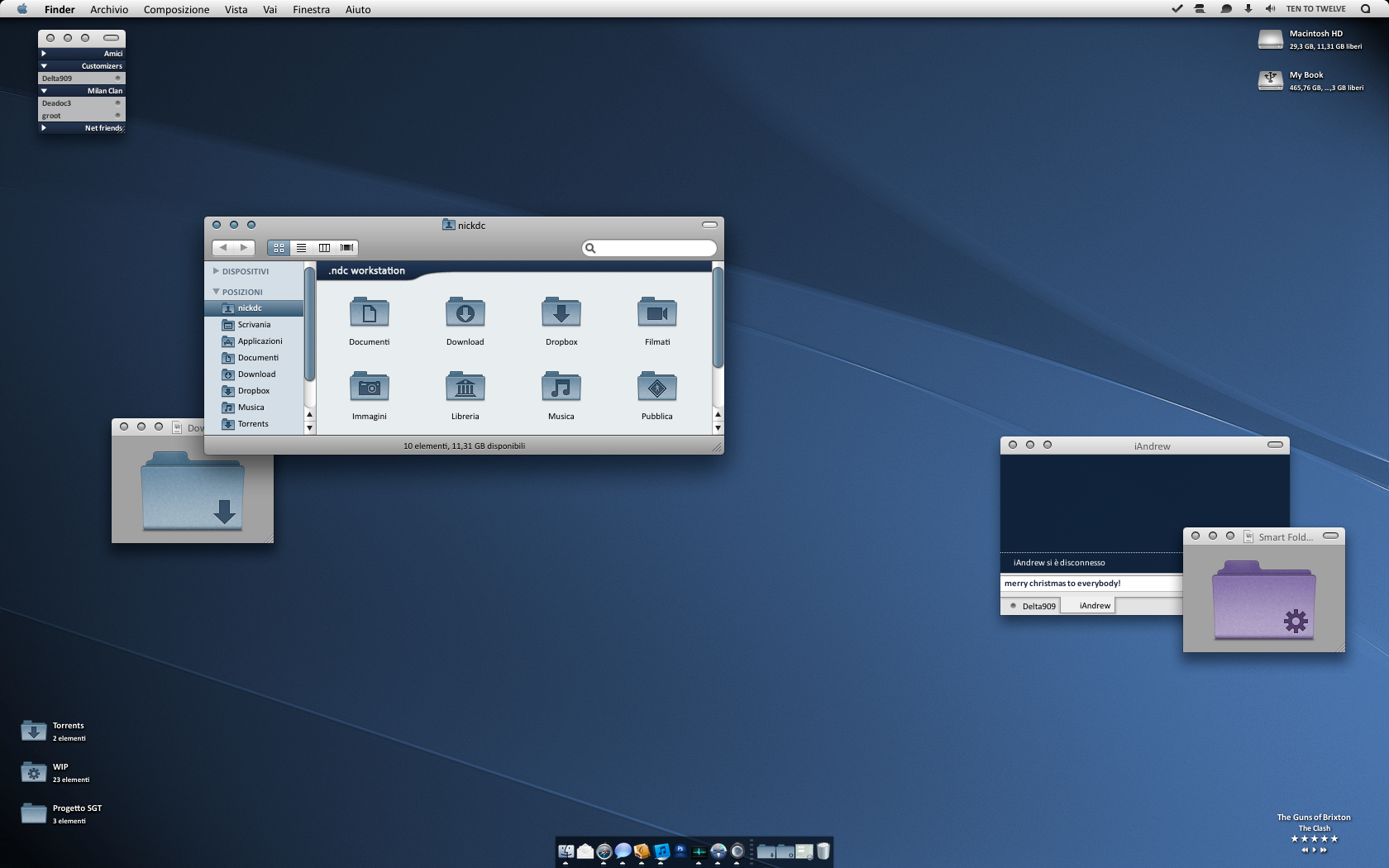Collapse the Customizers group in buddy list
This screenshot has height=868, width=1389.
tap(44, 66)
